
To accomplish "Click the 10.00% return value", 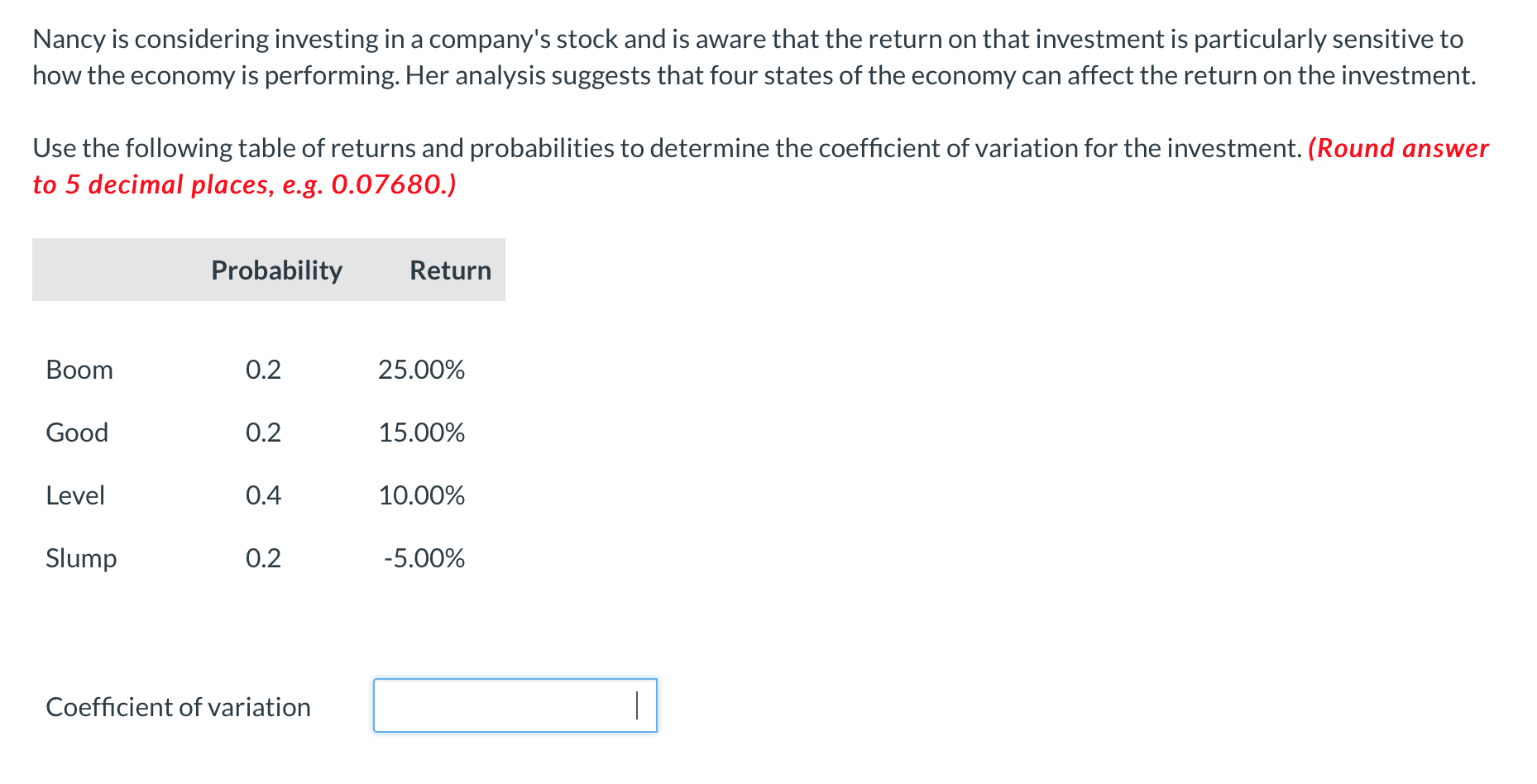I will point(421,495).
